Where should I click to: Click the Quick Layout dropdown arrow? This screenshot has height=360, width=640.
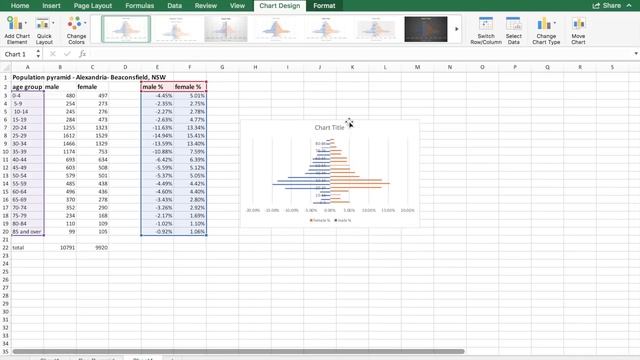point(53,23)
